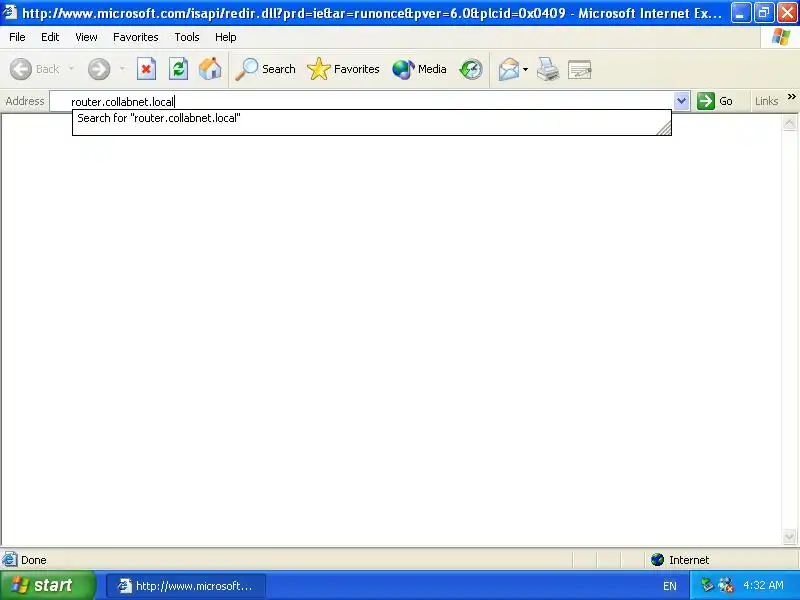Minimize the Internet Explorer window

tap(740, 13)
